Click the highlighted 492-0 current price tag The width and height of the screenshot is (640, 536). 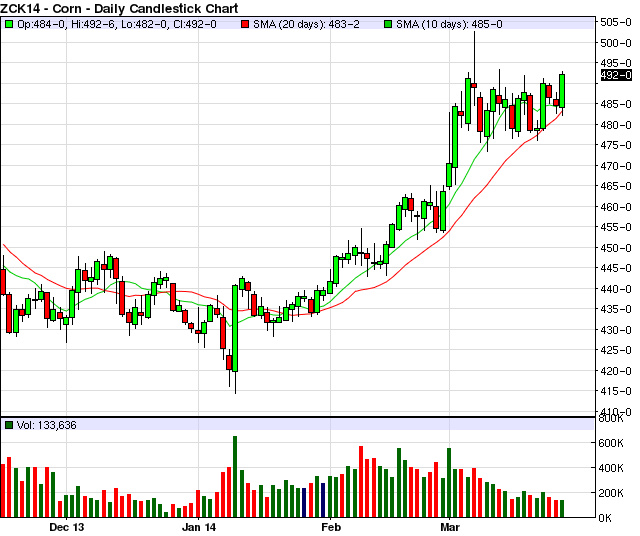pyautogui.click(x=616, y=75)
